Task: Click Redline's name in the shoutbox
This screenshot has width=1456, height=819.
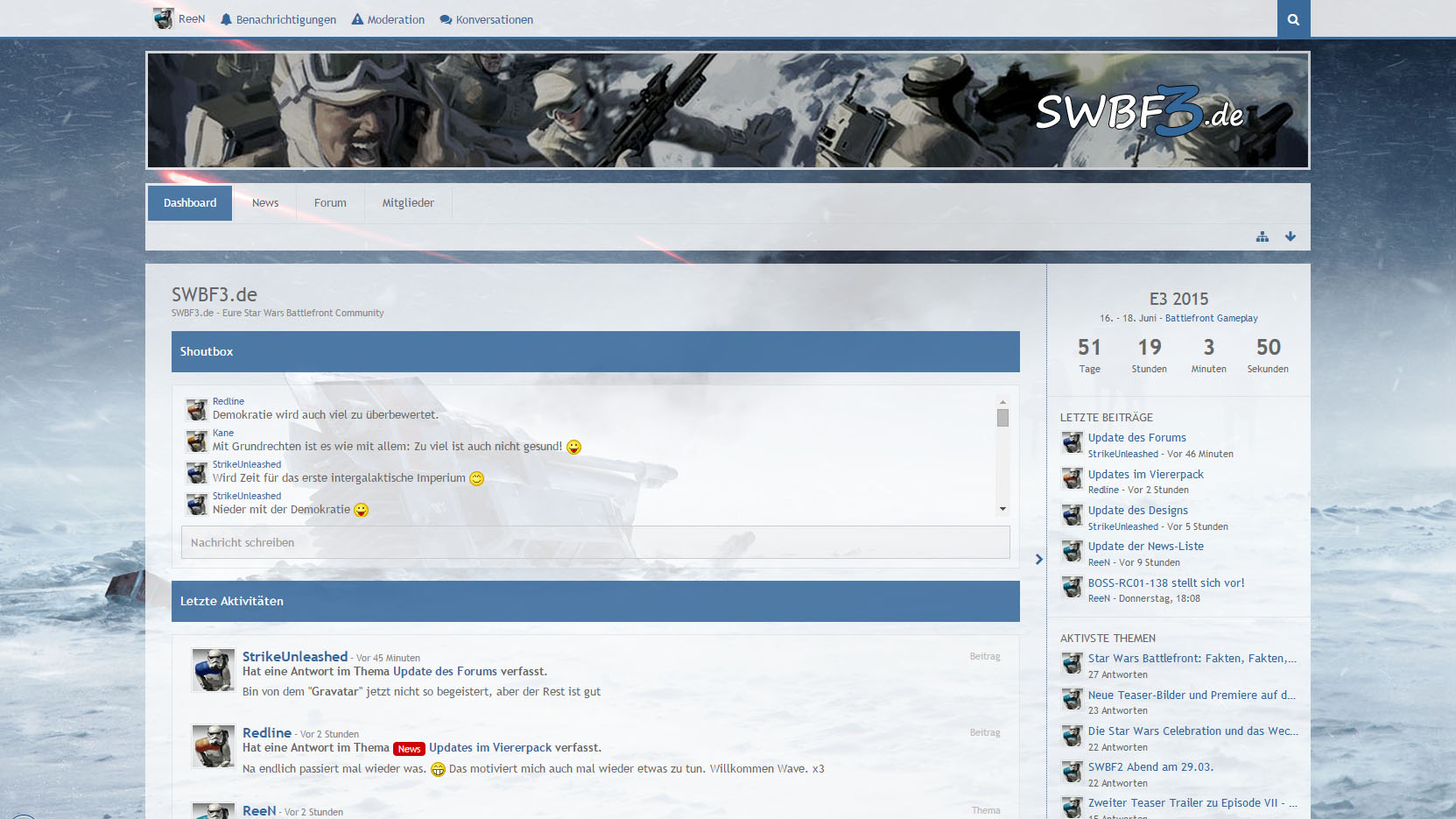Action: point(229,401)
